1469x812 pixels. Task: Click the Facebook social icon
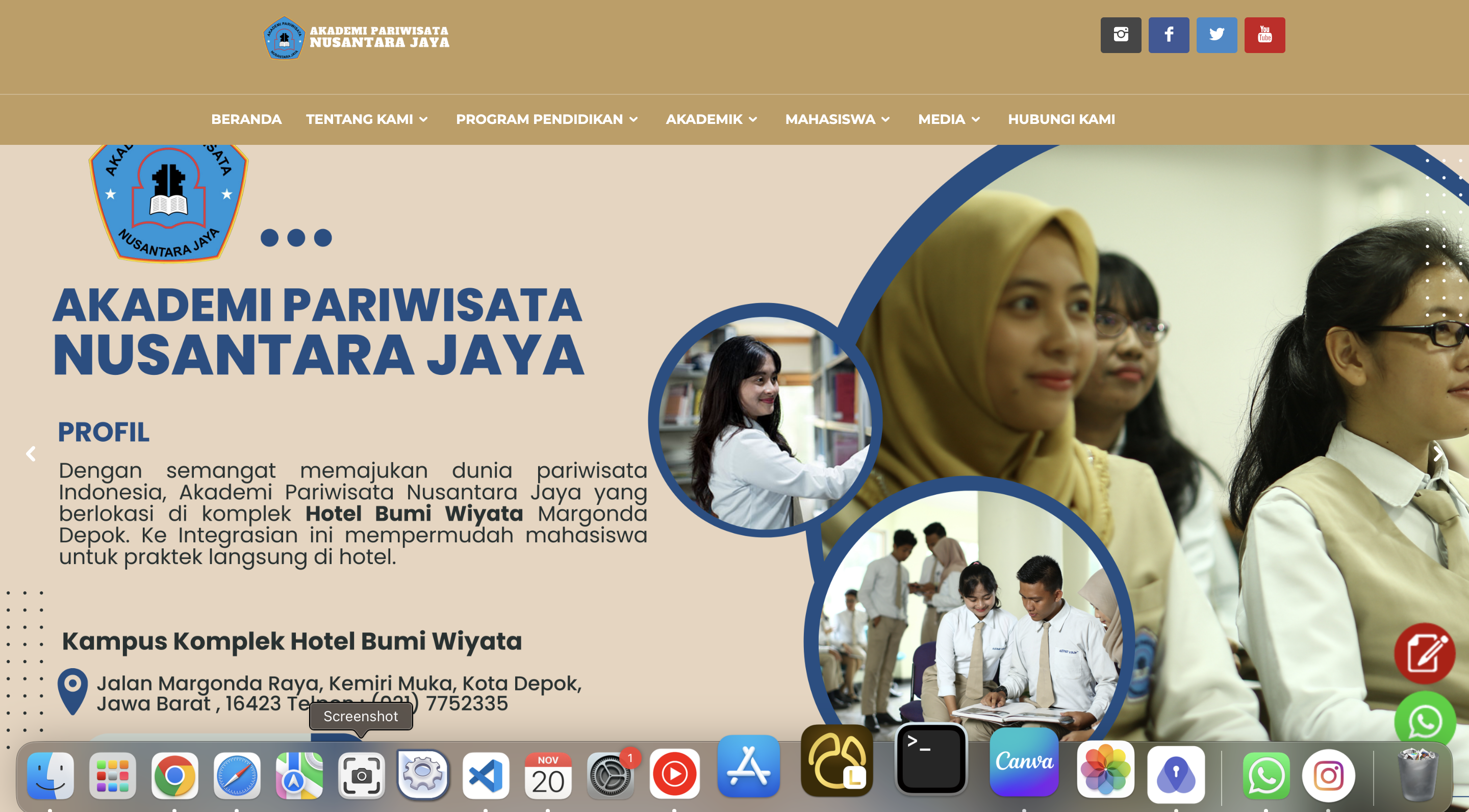coord(1169,35)
